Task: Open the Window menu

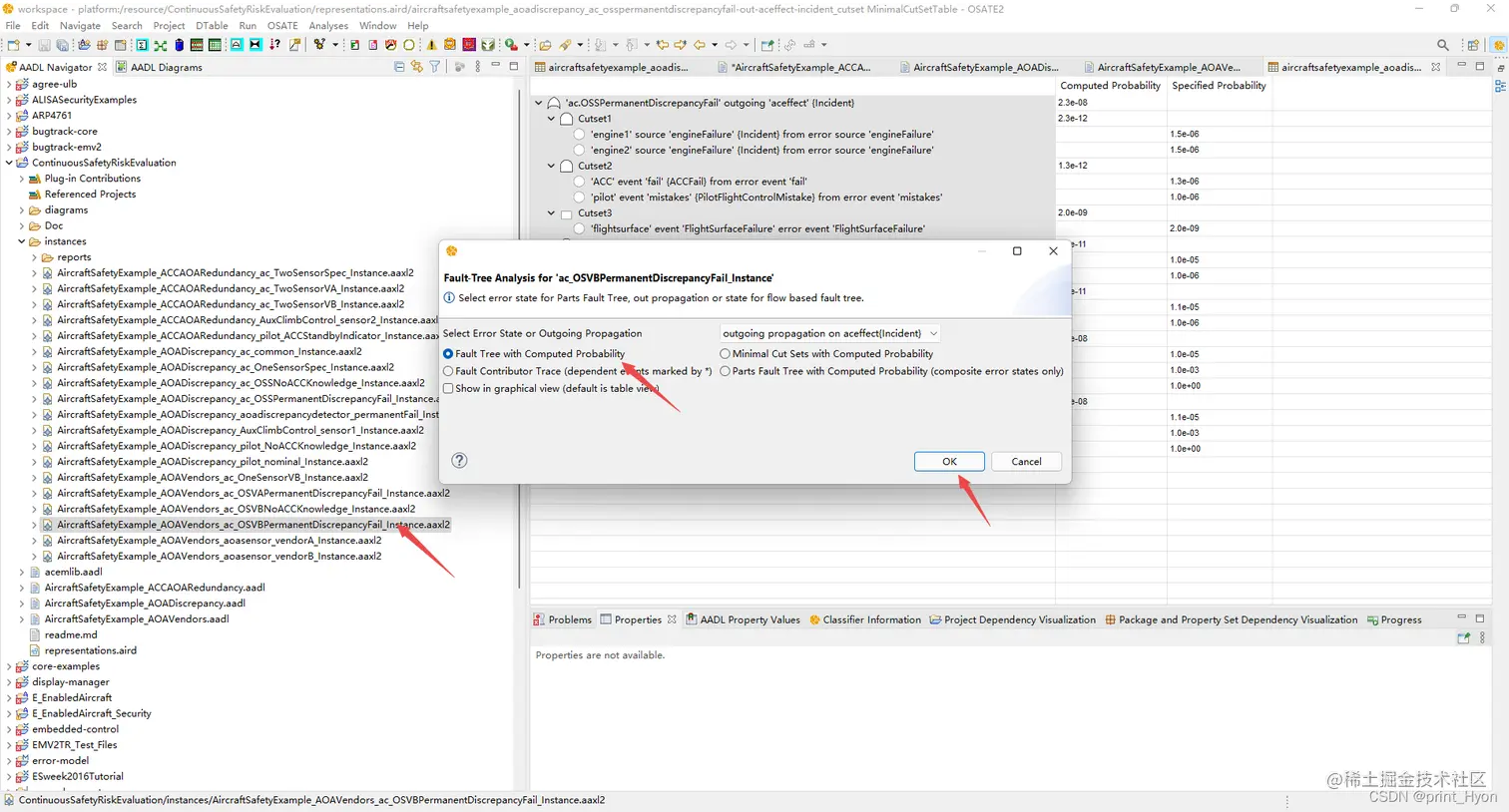Action: (x=377, y=26)
